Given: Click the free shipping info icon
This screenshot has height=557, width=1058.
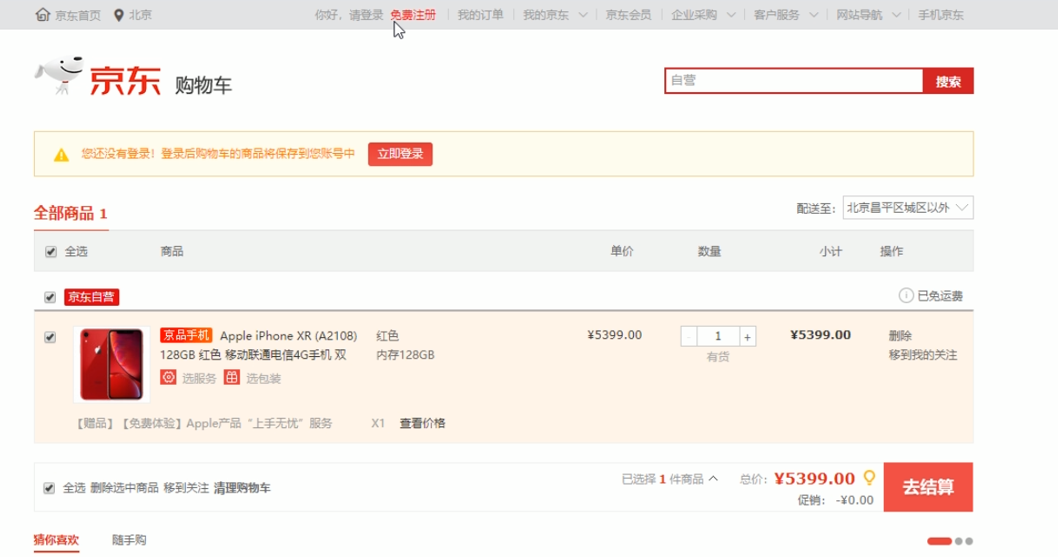Looking at the screenshot, I should coord(906,296).
